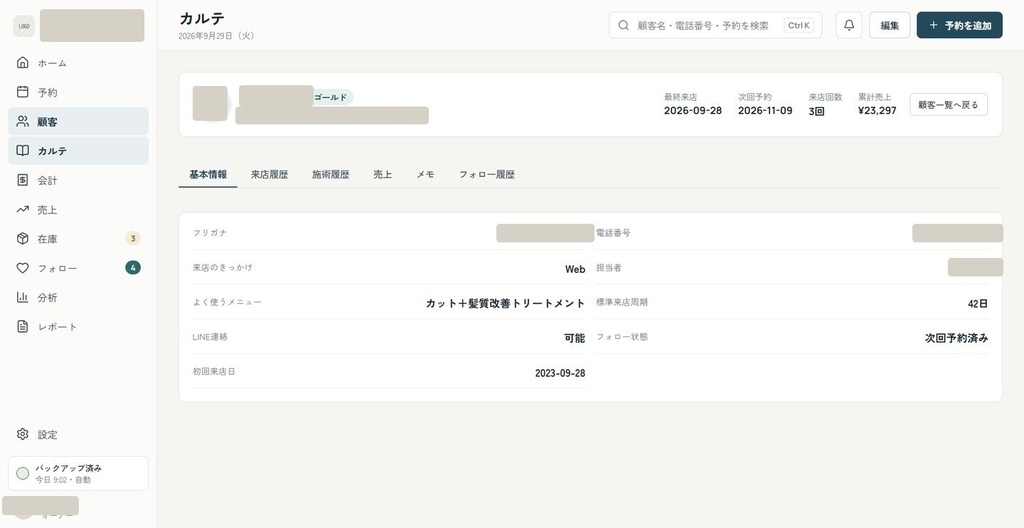The height and width of the screenshot is (528, 1024).
Task: Click the customer avatar thumbnail
Action: click(x=210, y=104)
